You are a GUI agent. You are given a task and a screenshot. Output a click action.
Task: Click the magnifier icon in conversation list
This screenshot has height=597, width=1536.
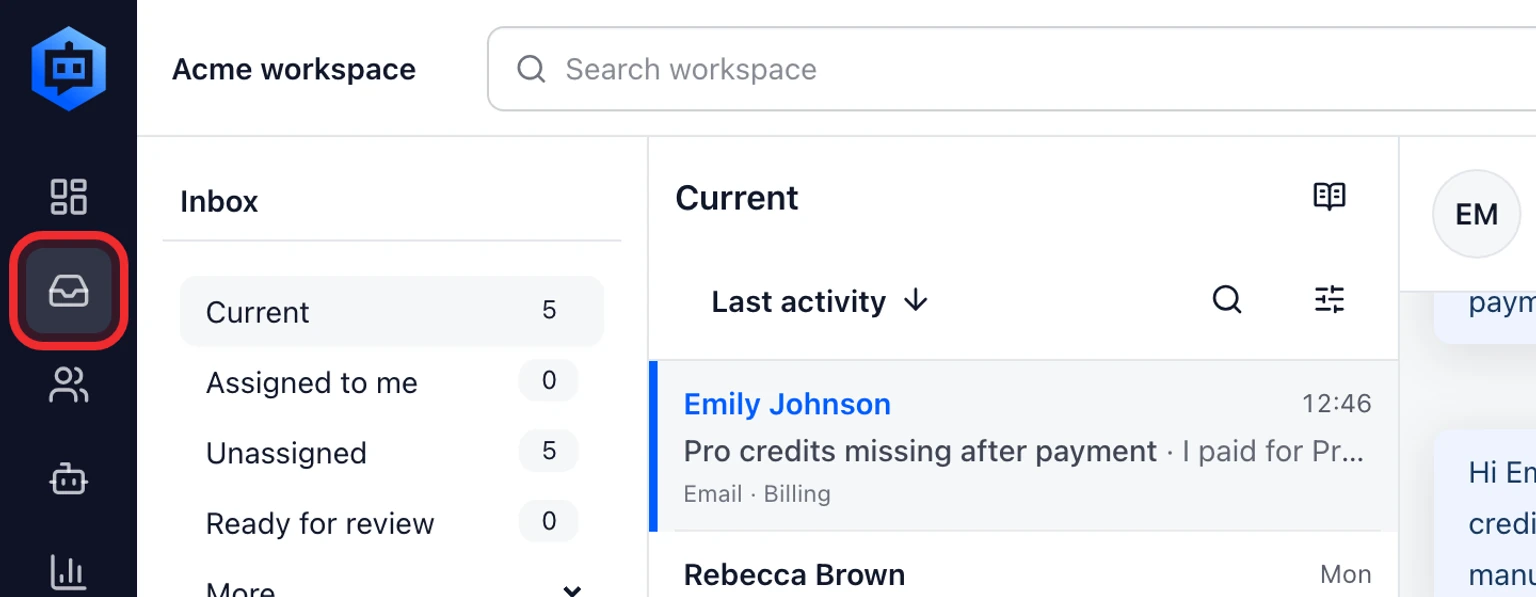1227,299
